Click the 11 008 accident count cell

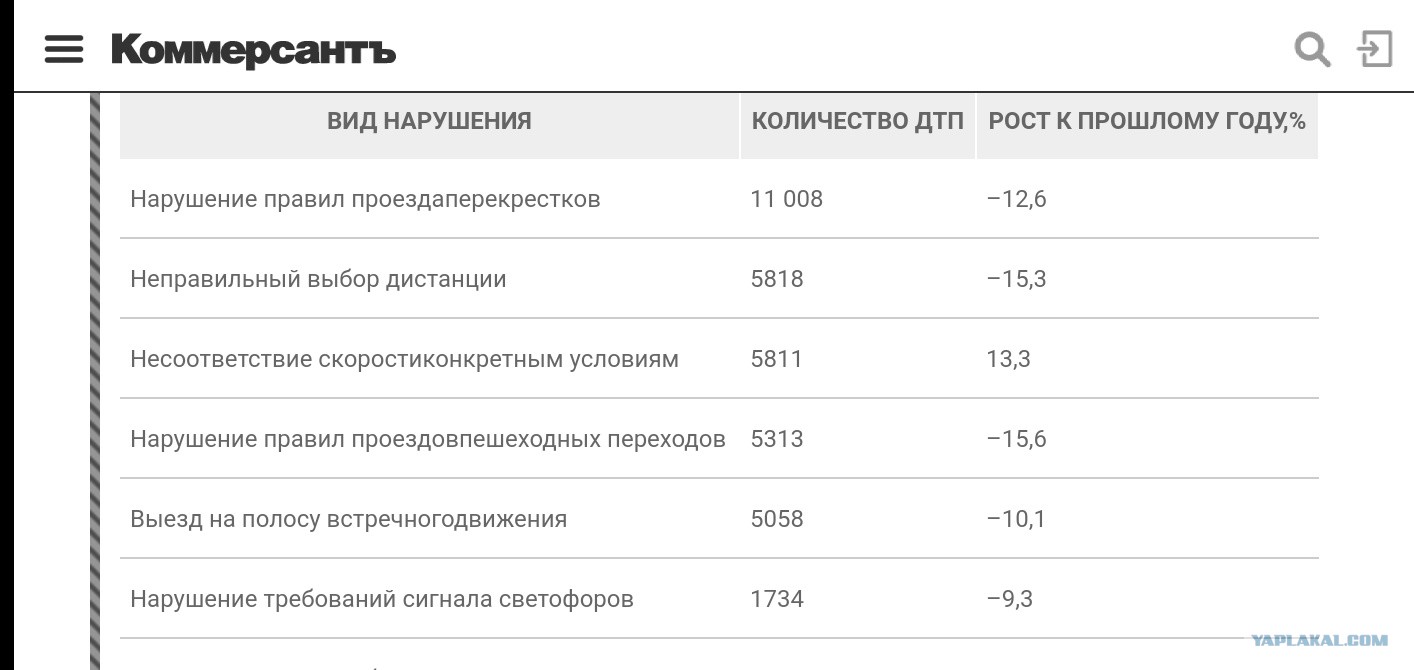point(786,199)
